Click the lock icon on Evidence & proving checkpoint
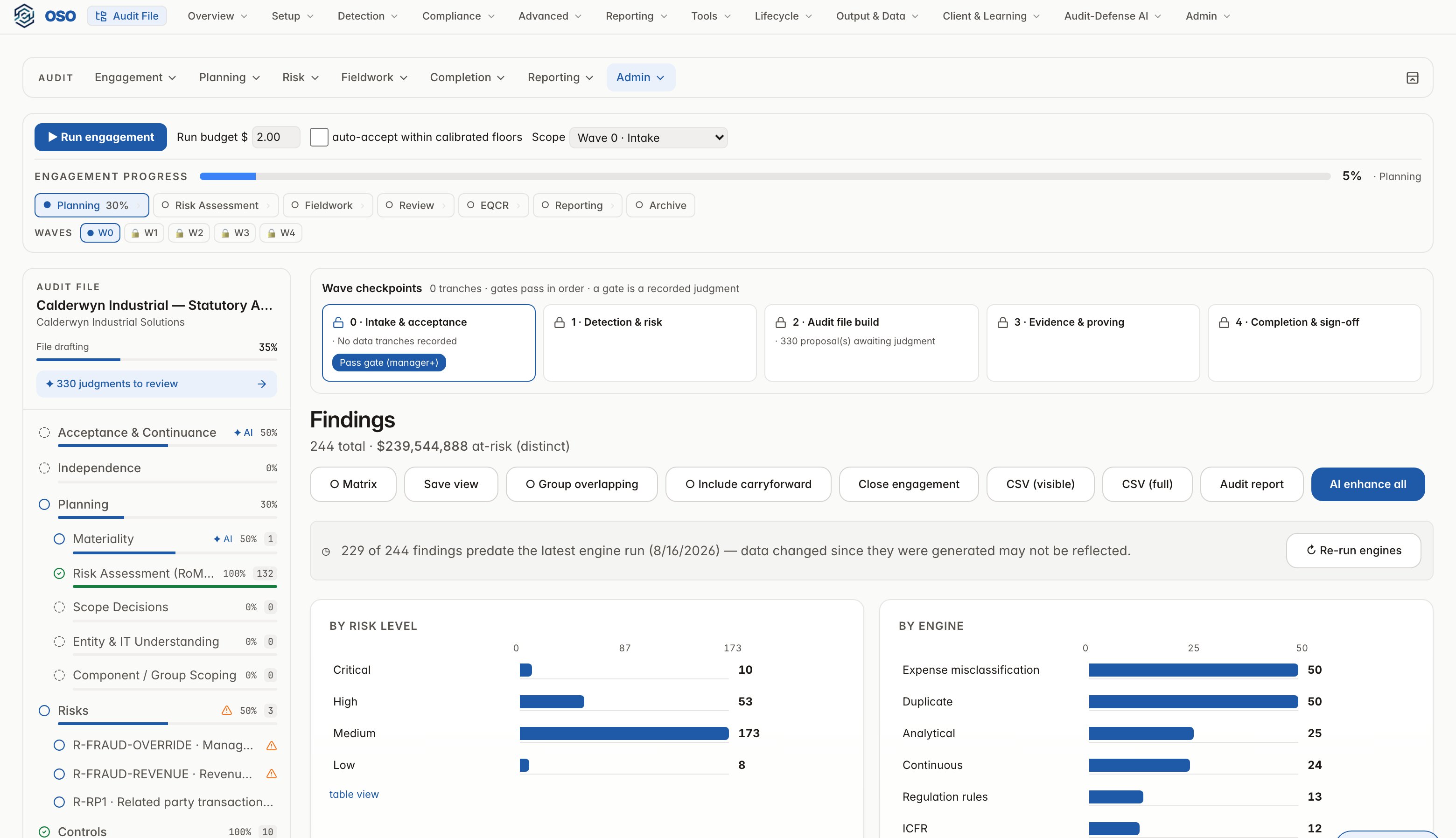The image size is (1456, 838). 1002,322
